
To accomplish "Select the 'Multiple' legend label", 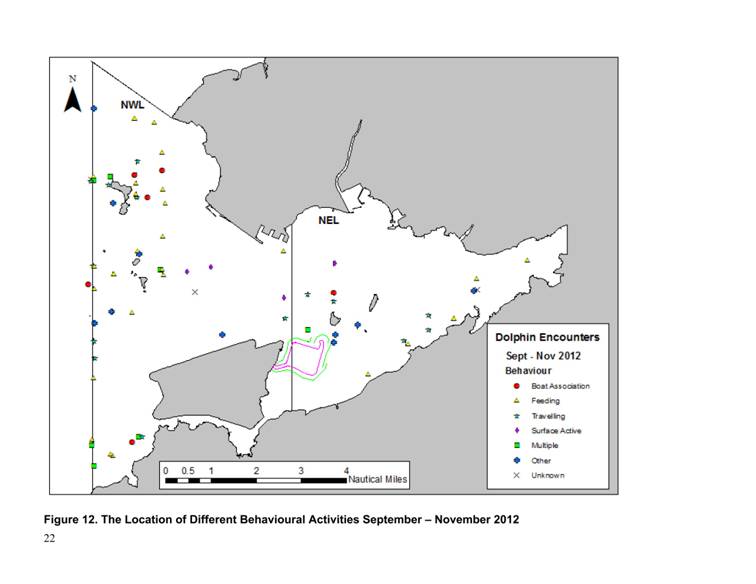I will click(545, 445).
